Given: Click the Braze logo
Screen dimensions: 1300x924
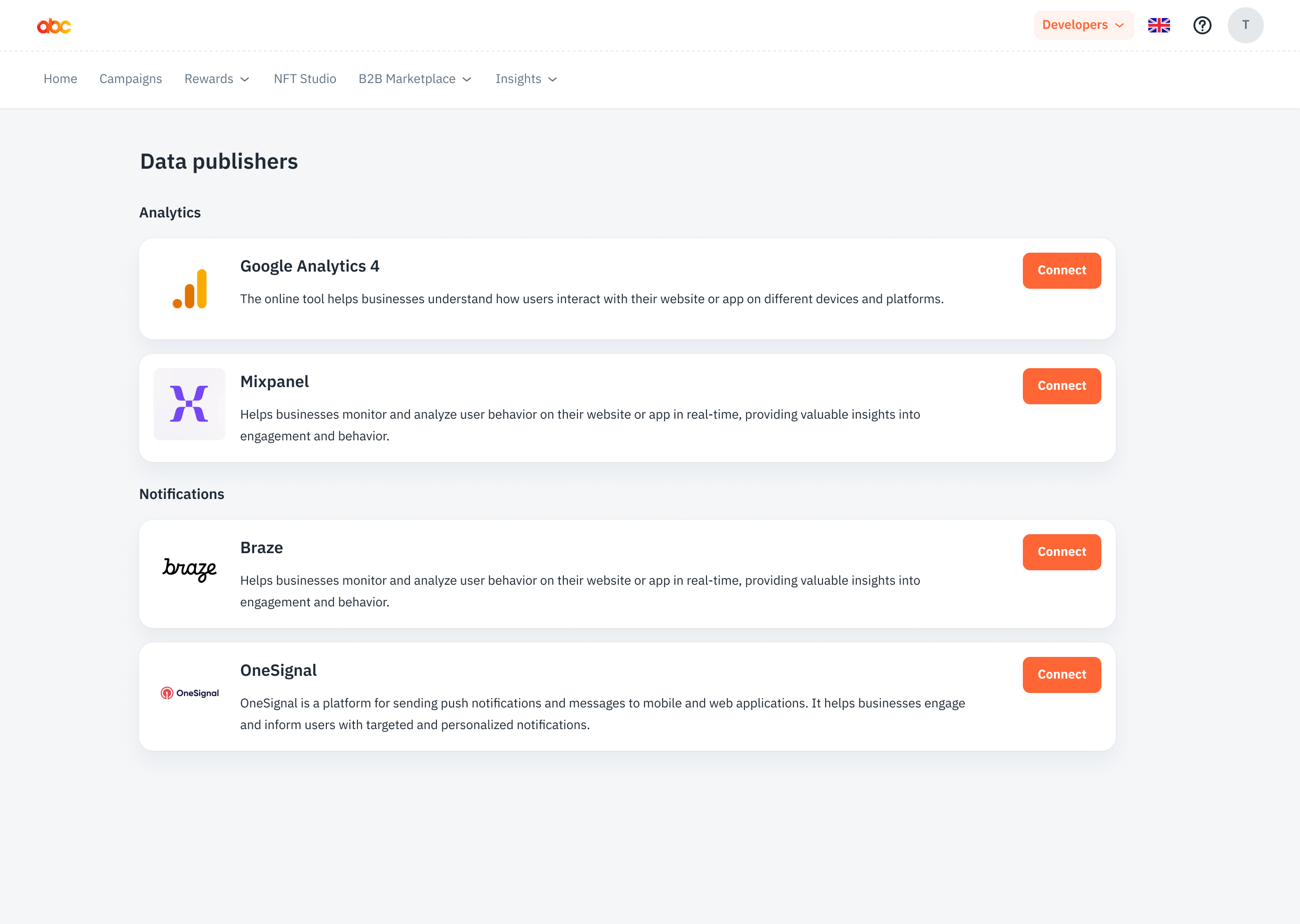Looking at the screenshot, I should 190,570.
